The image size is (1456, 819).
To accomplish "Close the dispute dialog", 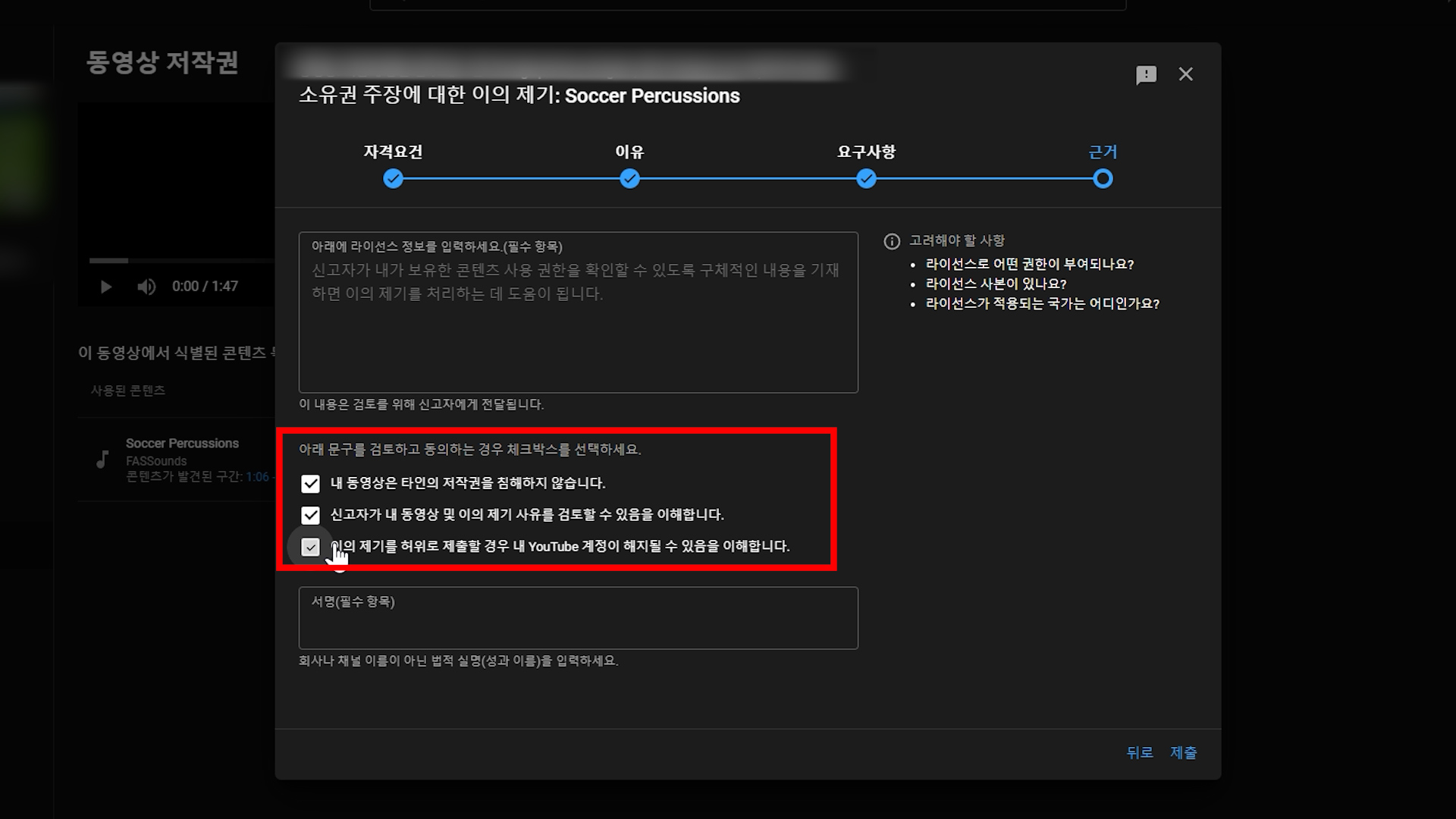I will click(x=1185, y=74).
